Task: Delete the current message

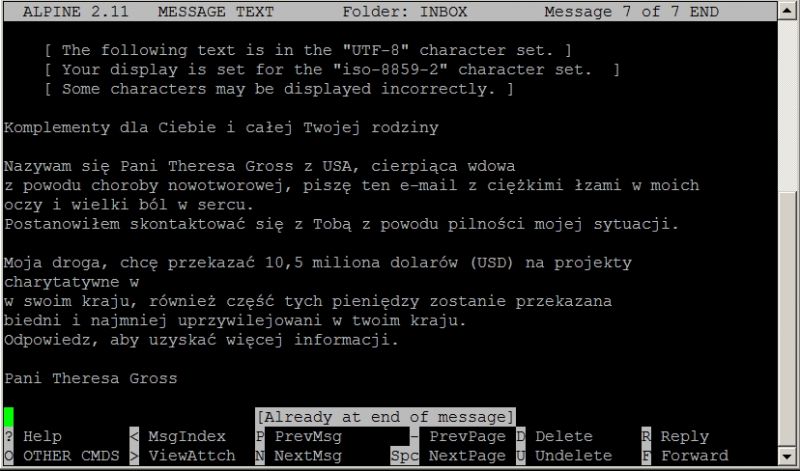Action: coord(564,436)
